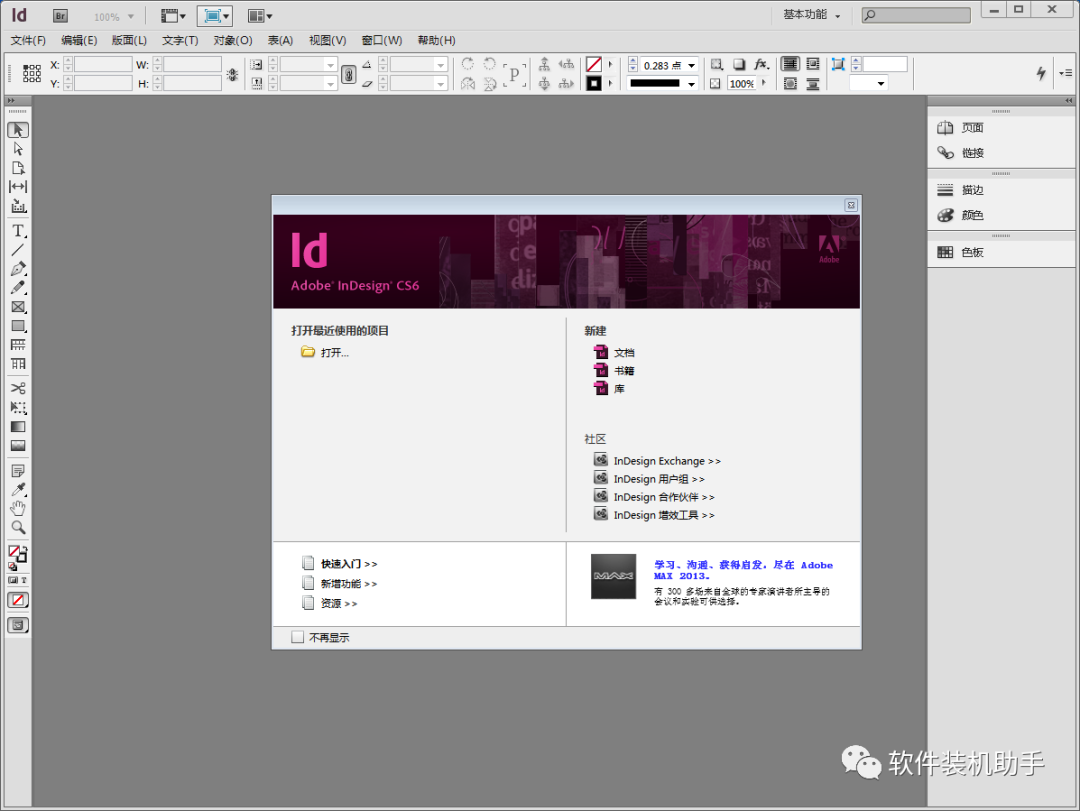Select the Page tool
This screenshot has width=1080, height=811.
pos(18,168)
